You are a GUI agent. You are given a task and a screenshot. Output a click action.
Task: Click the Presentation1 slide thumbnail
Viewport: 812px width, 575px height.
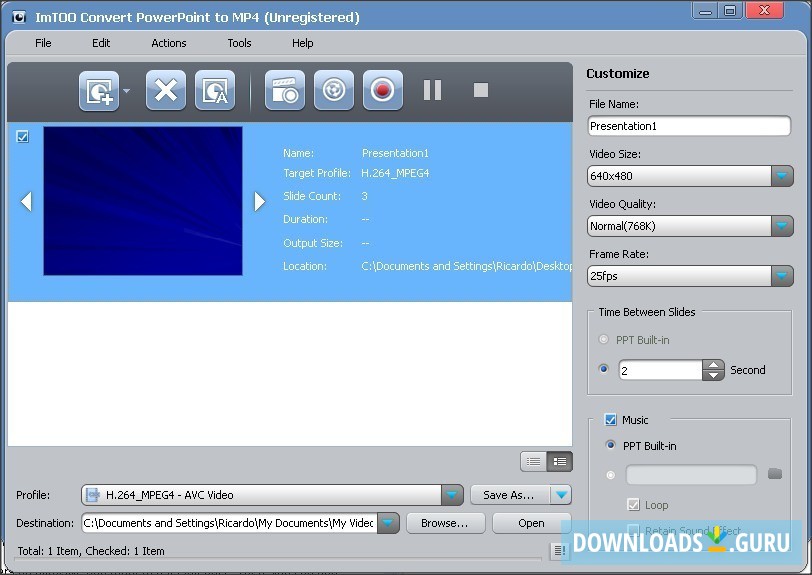(x=143, y=201)
